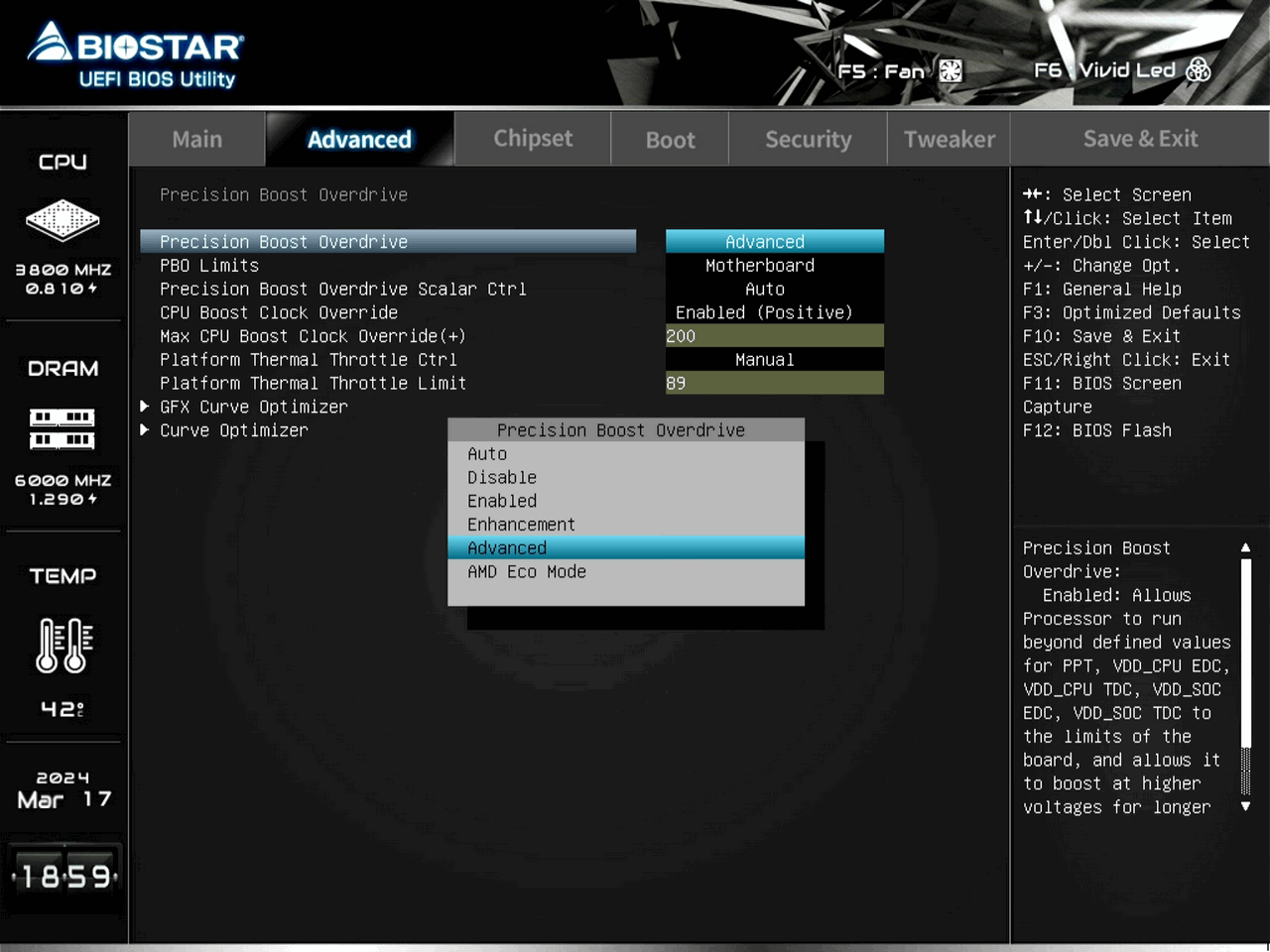Choose Disable in the popup list
Viewport: 1270px width, 952px height.
(626, 477)
